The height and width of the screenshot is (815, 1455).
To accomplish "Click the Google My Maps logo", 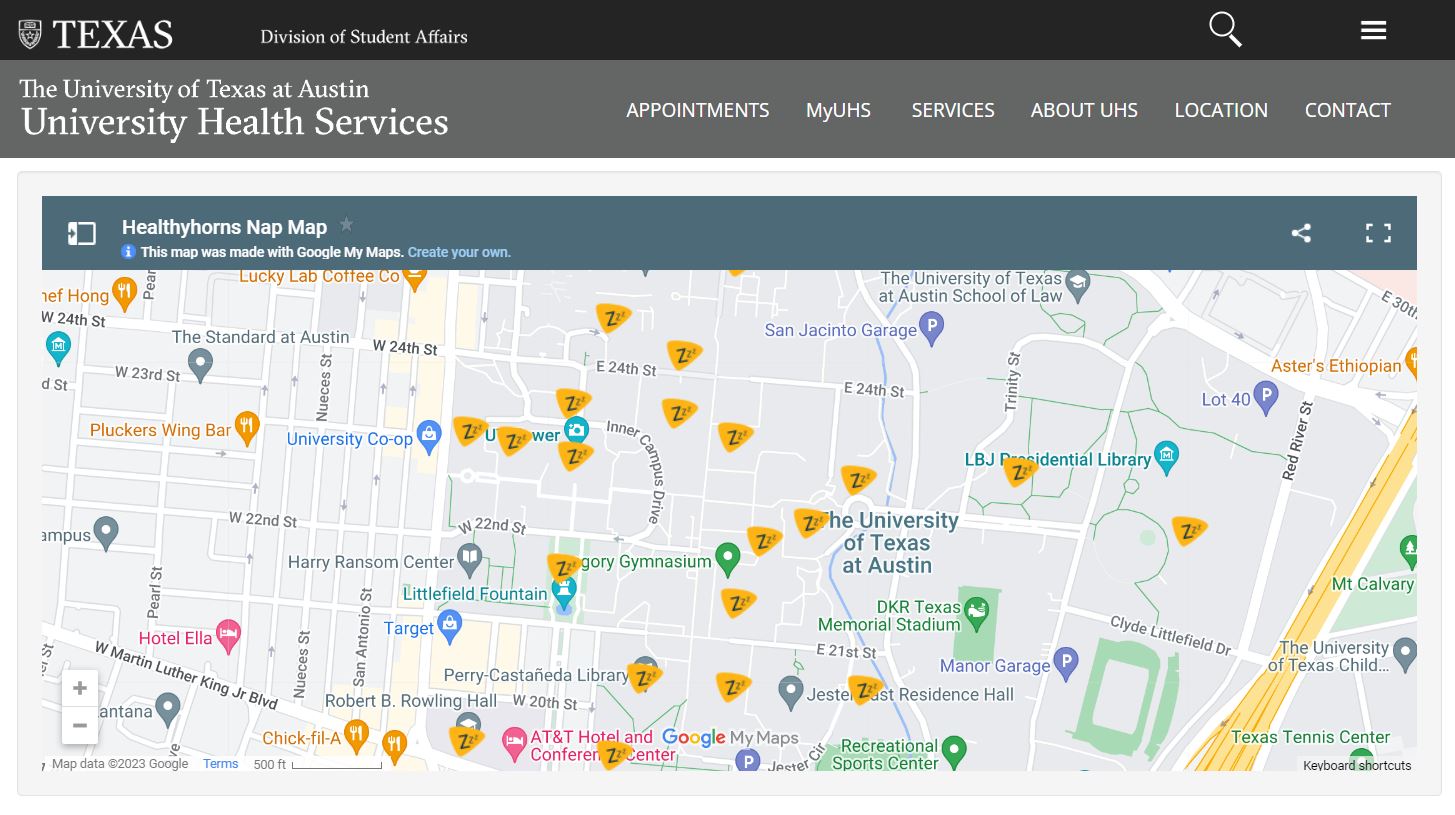I will 730,738.
